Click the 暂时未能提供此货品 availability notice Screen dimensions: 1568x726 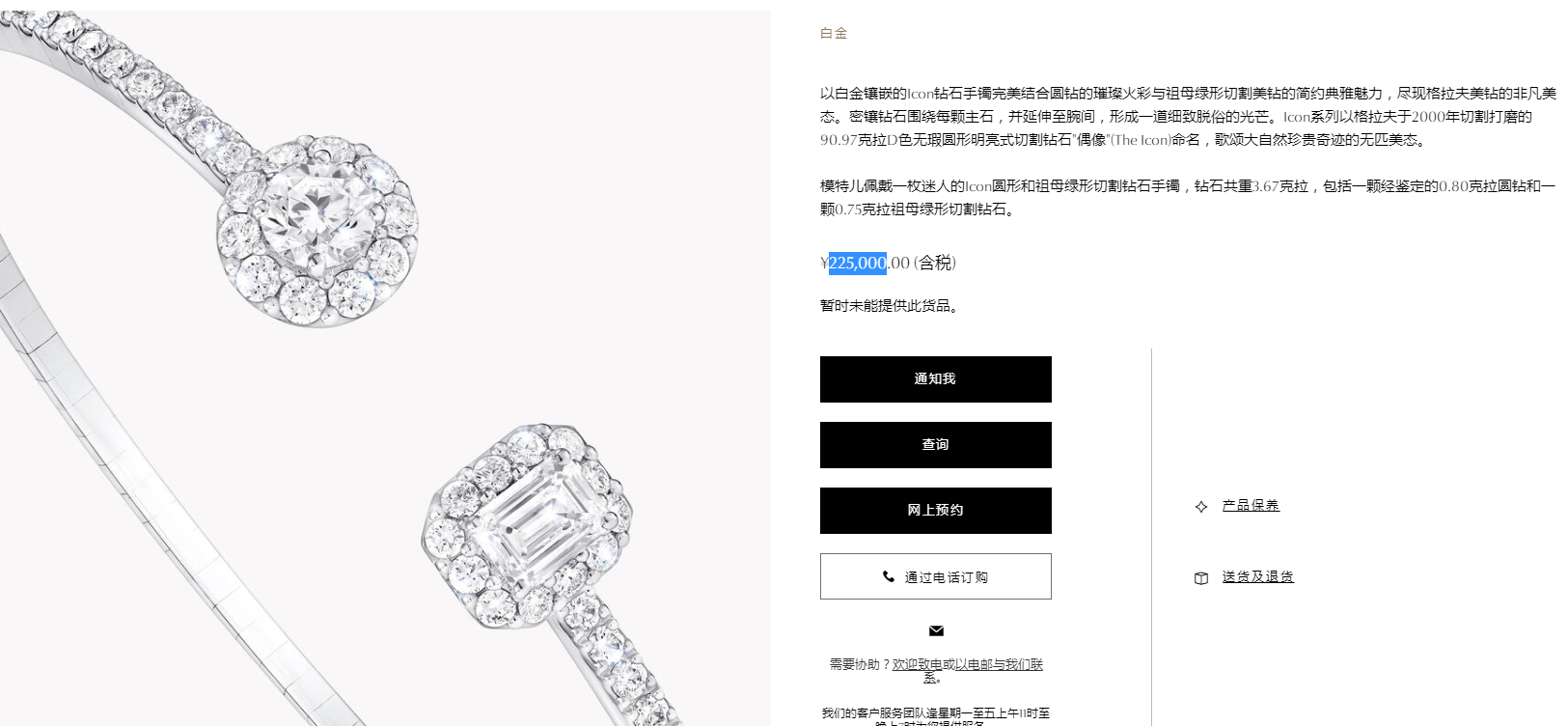[x=890, y=306]
